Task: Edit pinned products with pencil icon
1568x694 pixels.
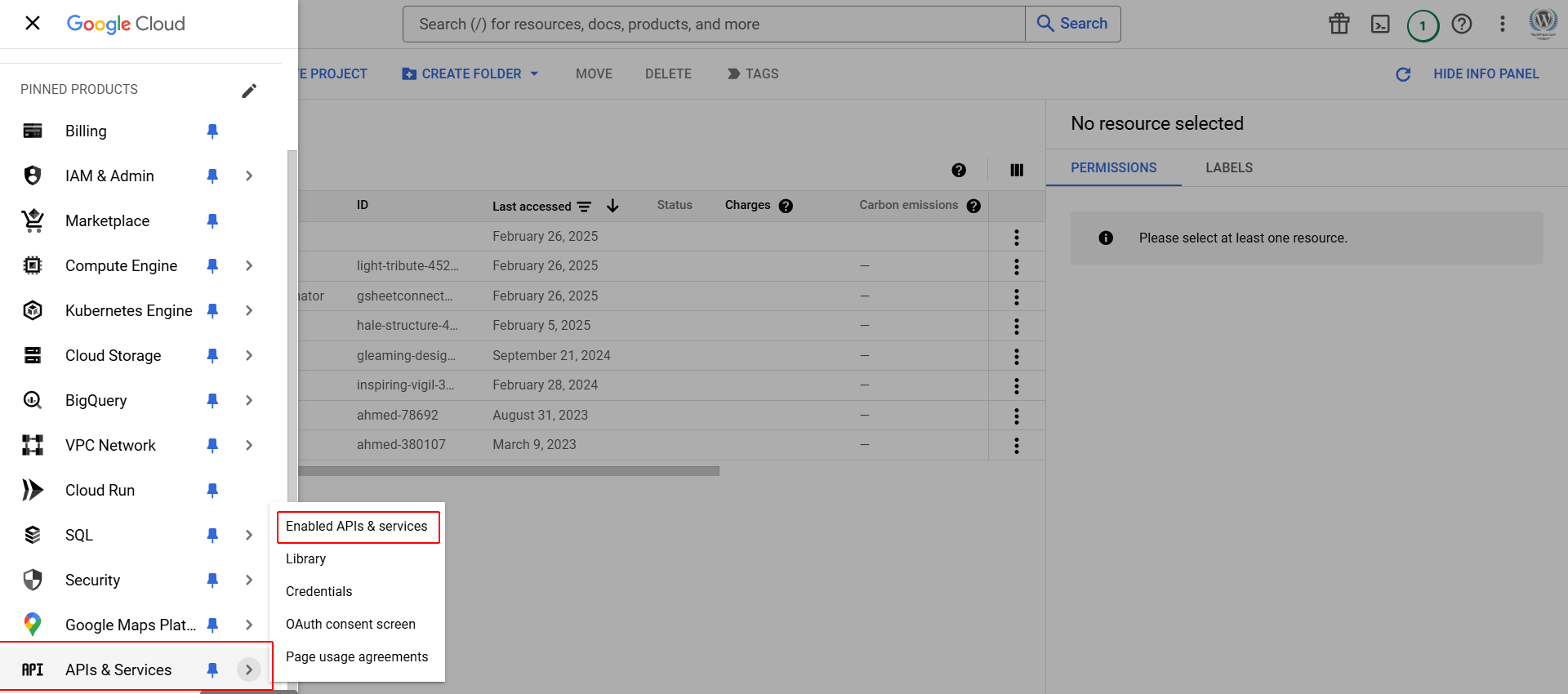Action: click(x=249, y=91)
